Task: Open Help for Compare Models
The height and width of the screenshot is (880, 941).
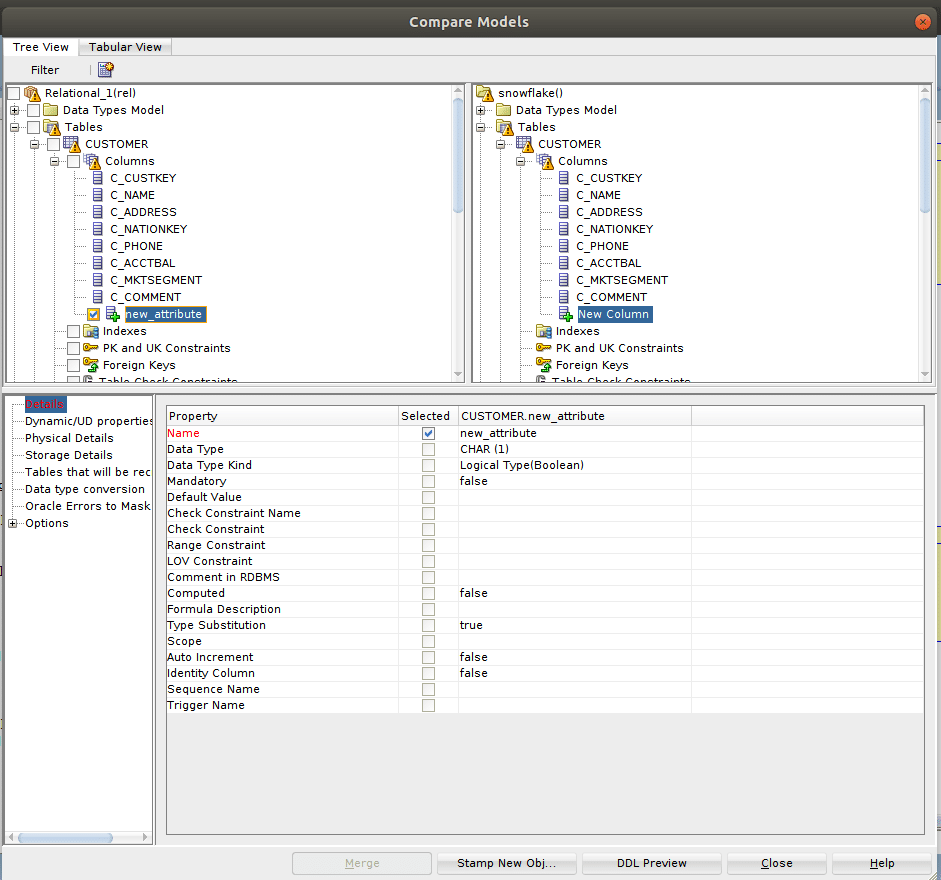Action: pos(882,863)
